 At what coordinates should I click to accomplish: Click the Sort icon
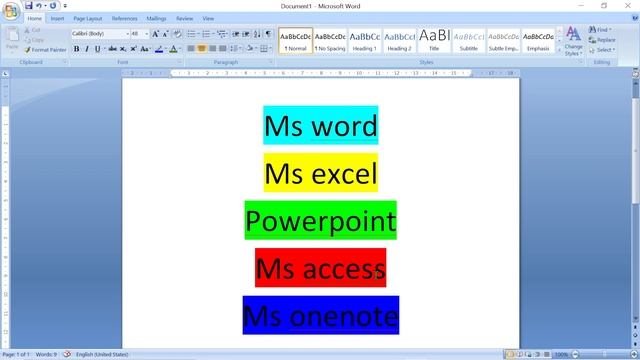(x=257, y=34)
